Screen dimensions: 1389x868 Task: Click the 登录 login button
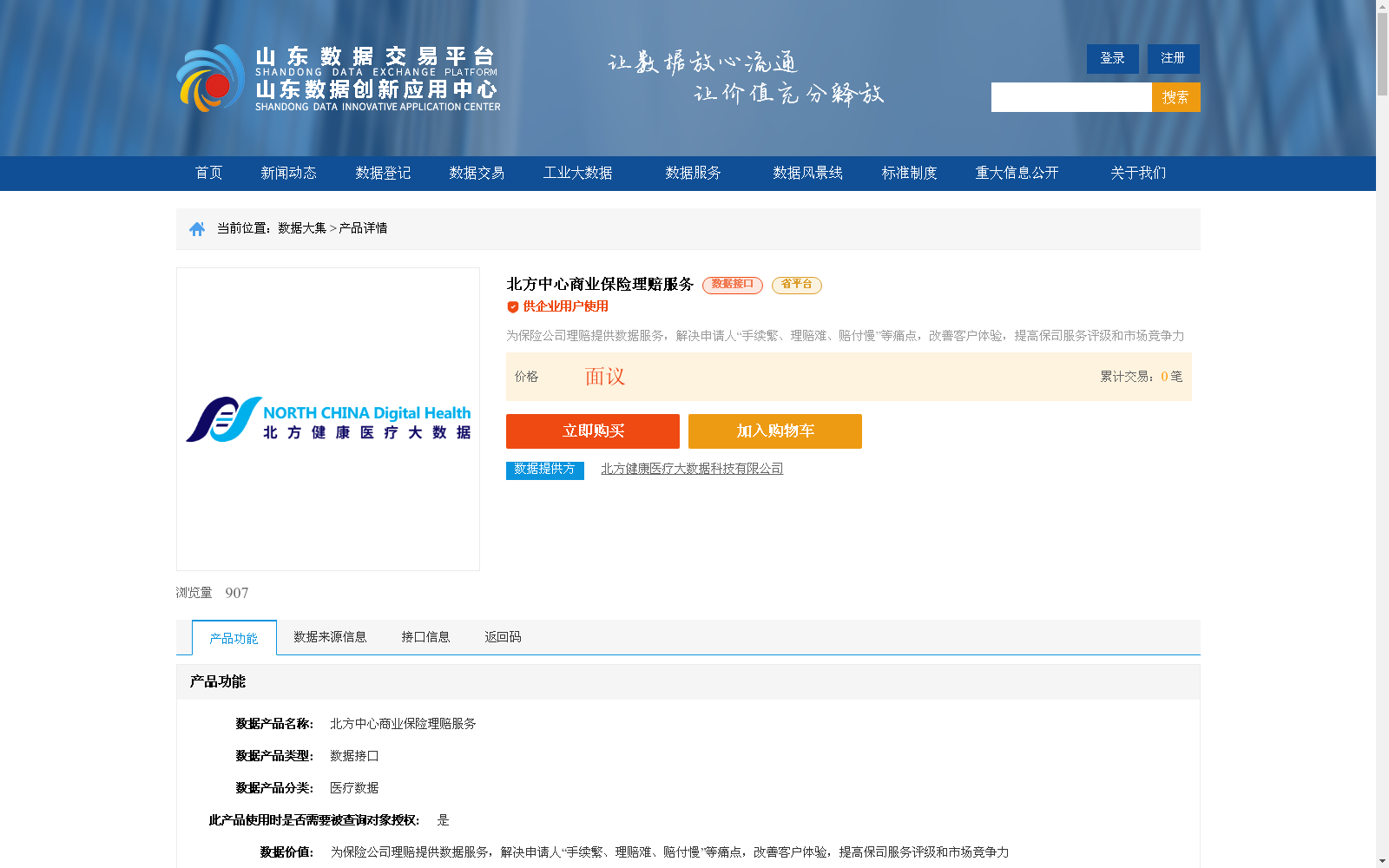click(x=1113, y=58)
